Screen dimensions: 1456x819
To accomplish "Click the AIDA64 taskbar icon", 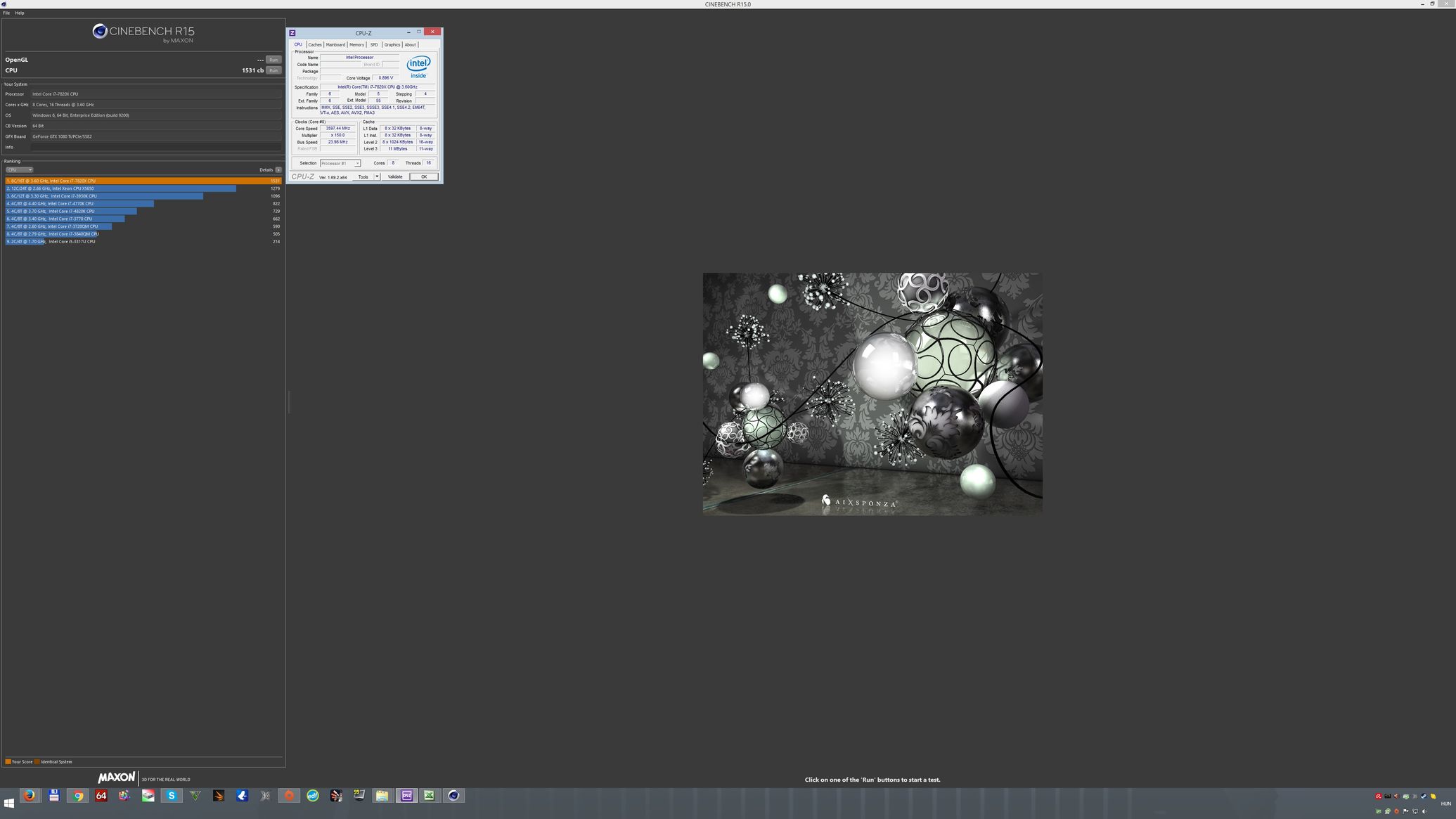I will click(101, 796).
